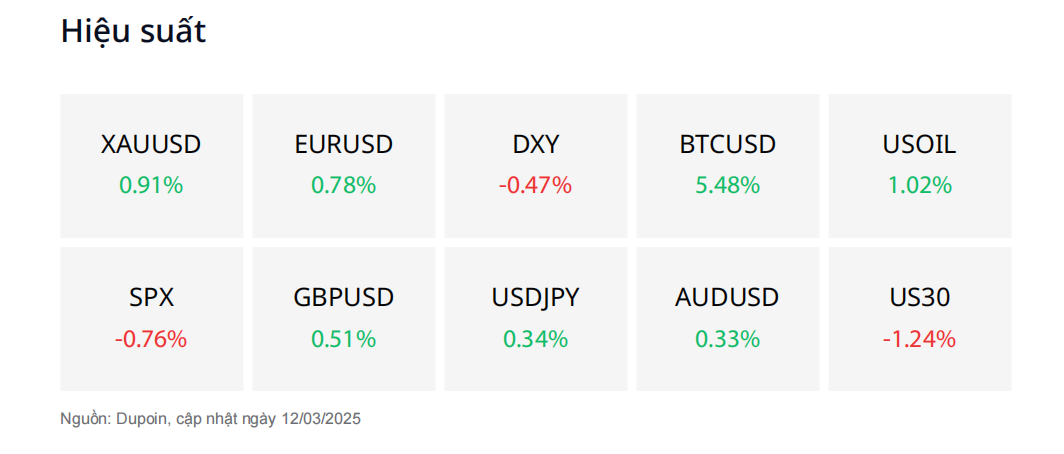Select the 1.02% USOIL figure
1064x454 pixels.
pos(919,185)
